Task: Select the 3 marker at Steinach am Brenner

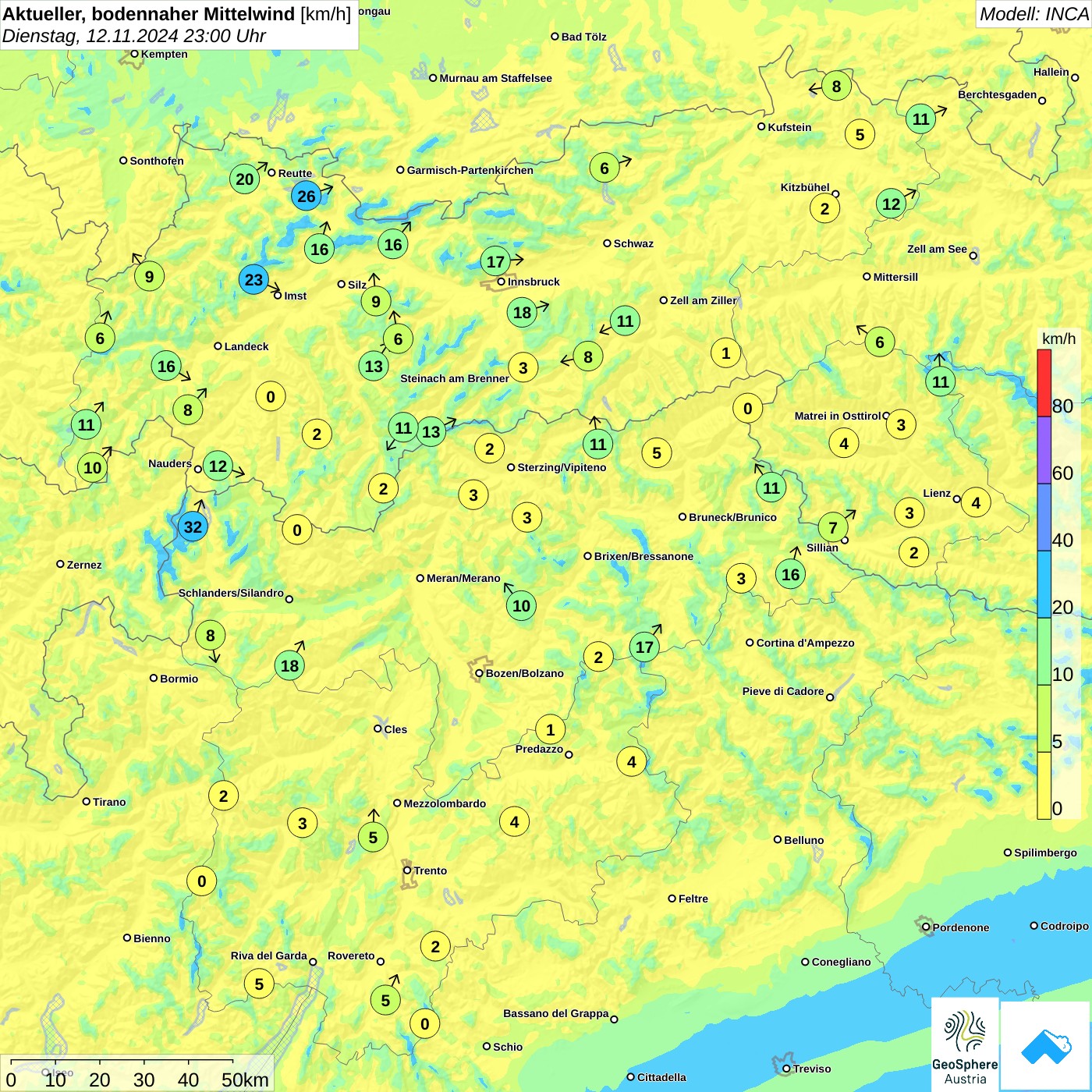Action: click(523, 367)
